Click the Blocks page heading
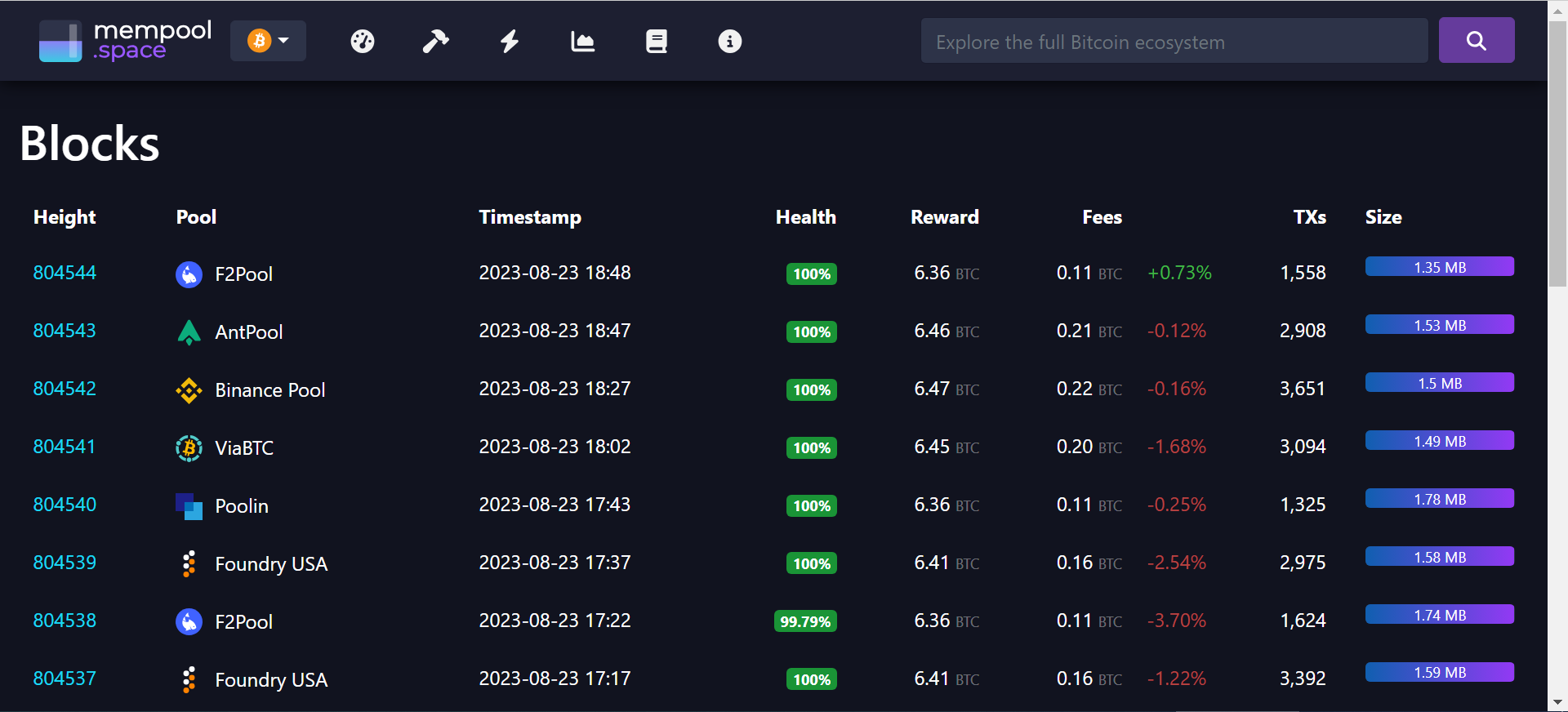This screenshot has width=1568, height=712. click(x=90, y=144)
